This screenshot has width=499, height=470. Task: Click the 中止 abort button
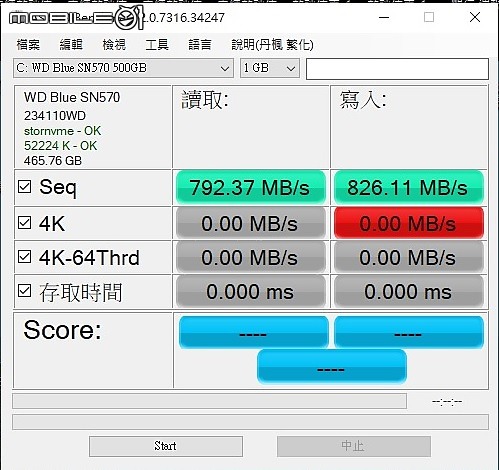(354, 446)
